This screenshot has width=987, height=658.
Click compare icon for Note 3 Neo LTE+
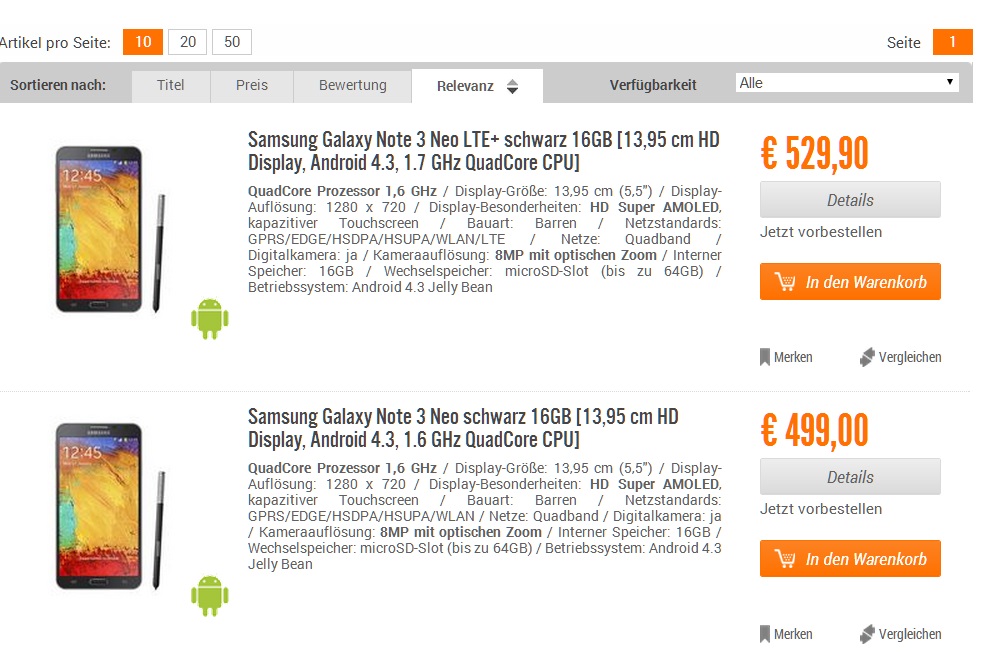pos(867,357)
